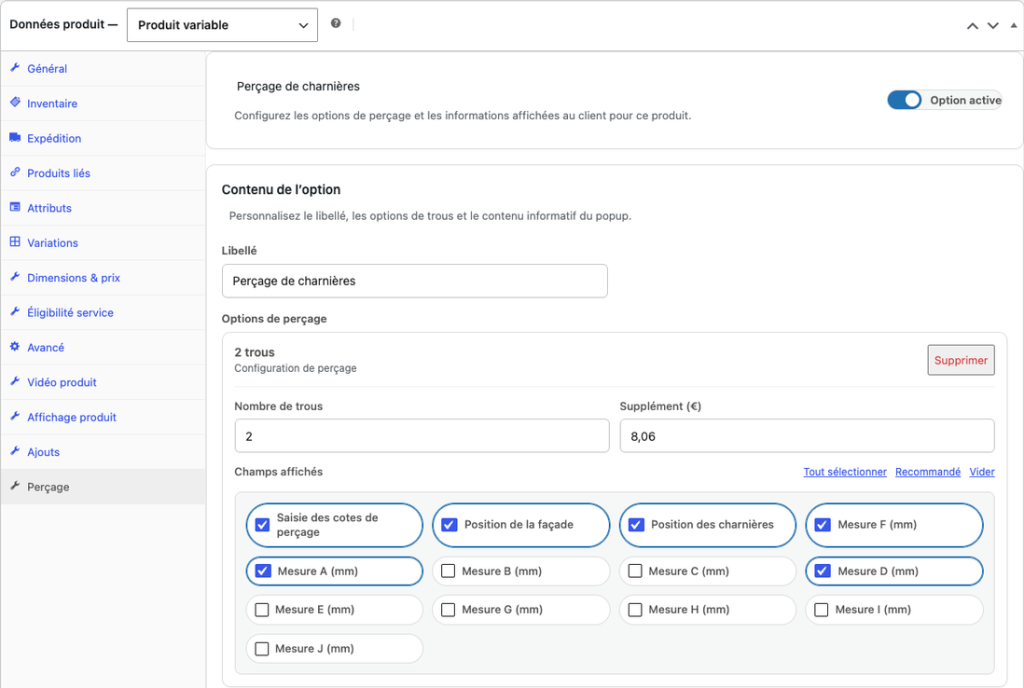Enable Mesure G (mm) field
This screenshot has height=688, width=1024.
click(448, 610)
